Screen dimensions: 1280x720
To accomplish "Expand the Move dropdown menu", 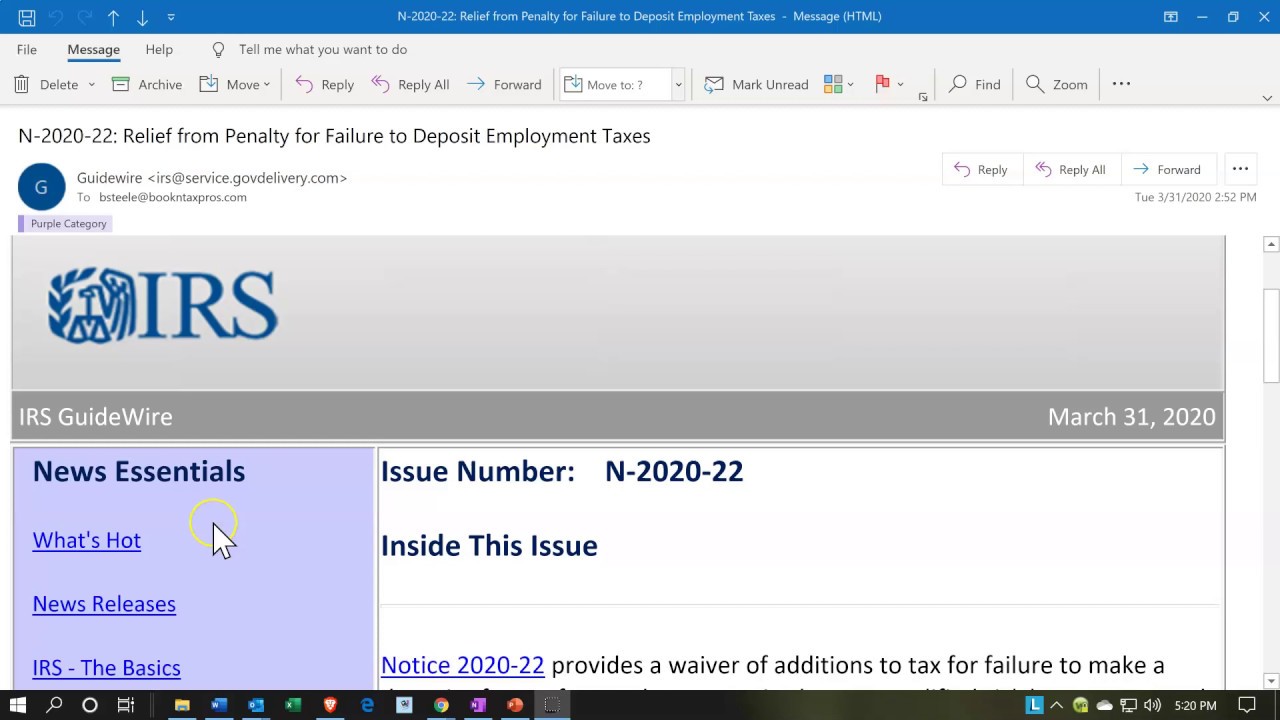I will pyautogui.click(x=267, y=85).
